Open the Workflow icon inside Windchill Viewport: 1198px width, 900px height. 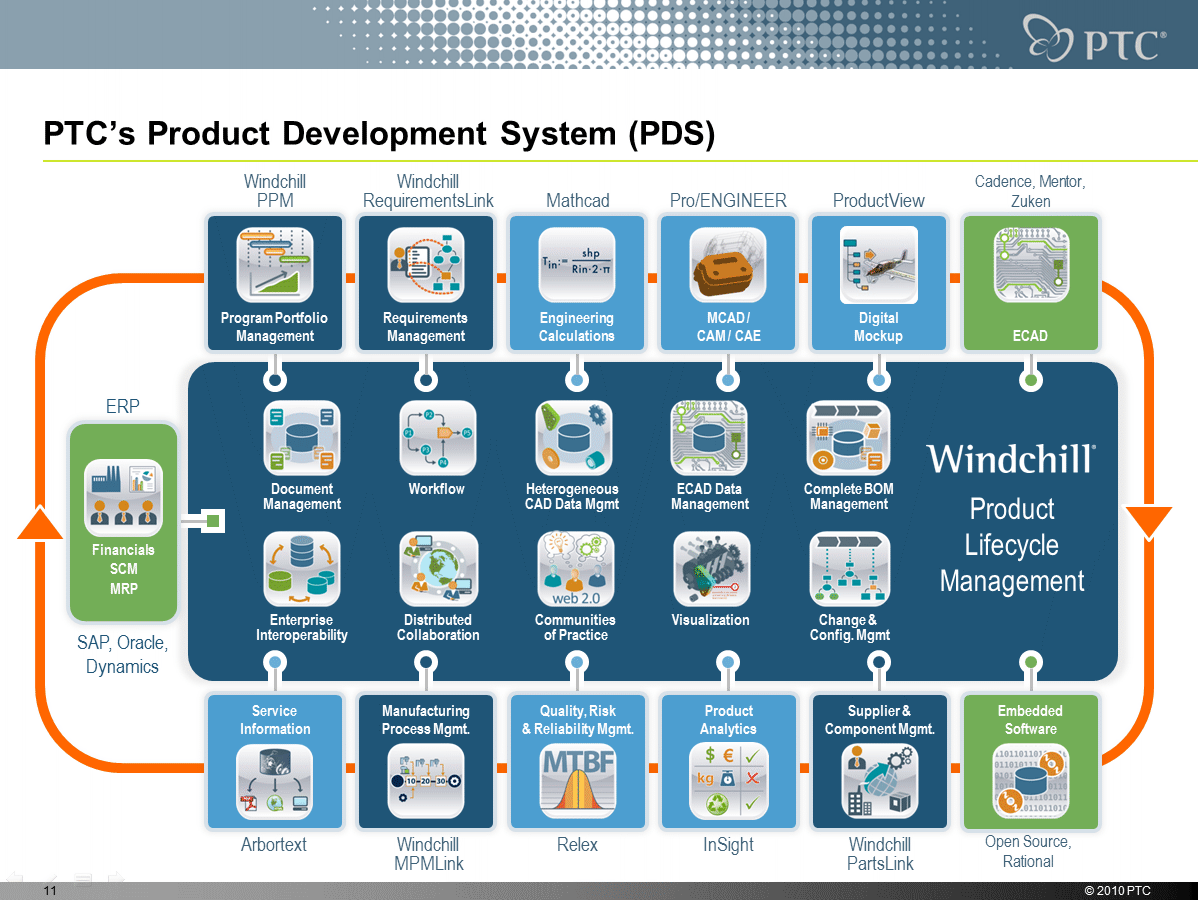pos(437,438)
